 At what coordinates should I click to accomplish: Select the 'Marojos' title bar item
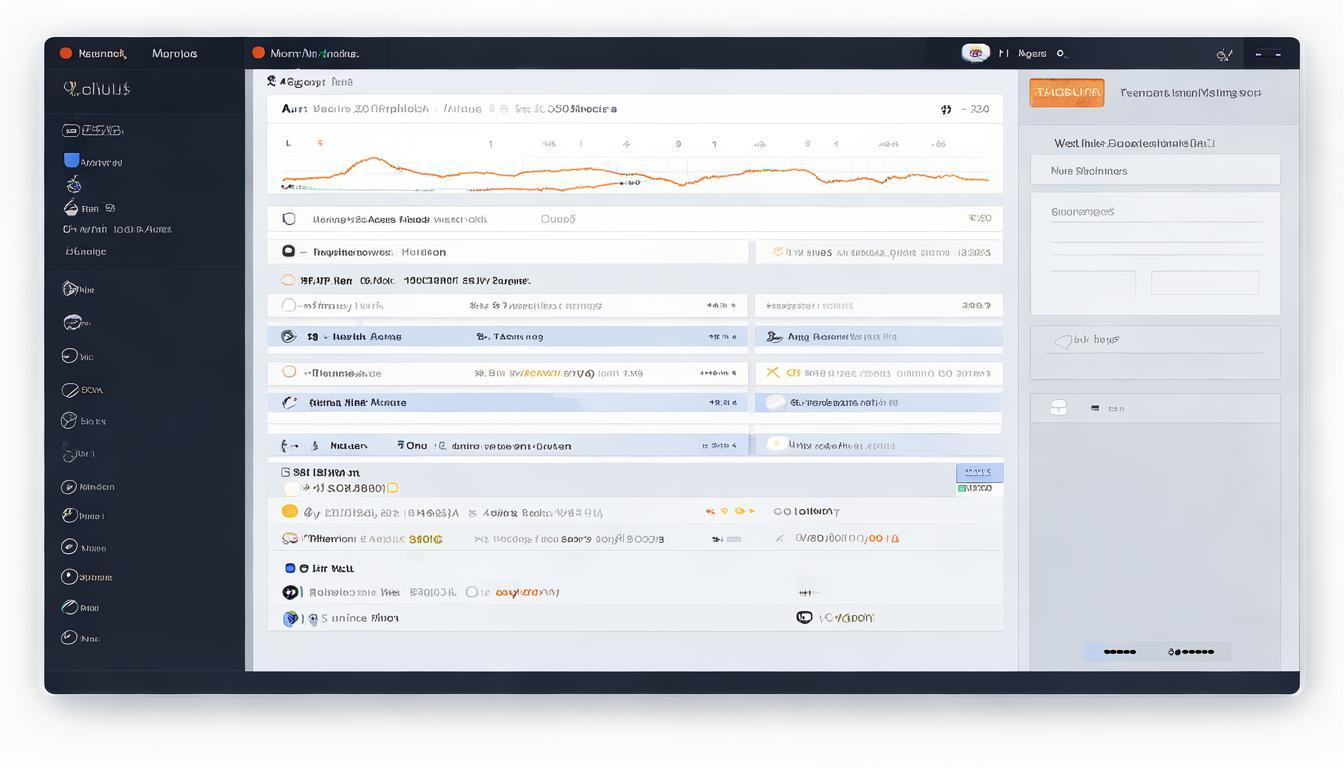point(174,53)
